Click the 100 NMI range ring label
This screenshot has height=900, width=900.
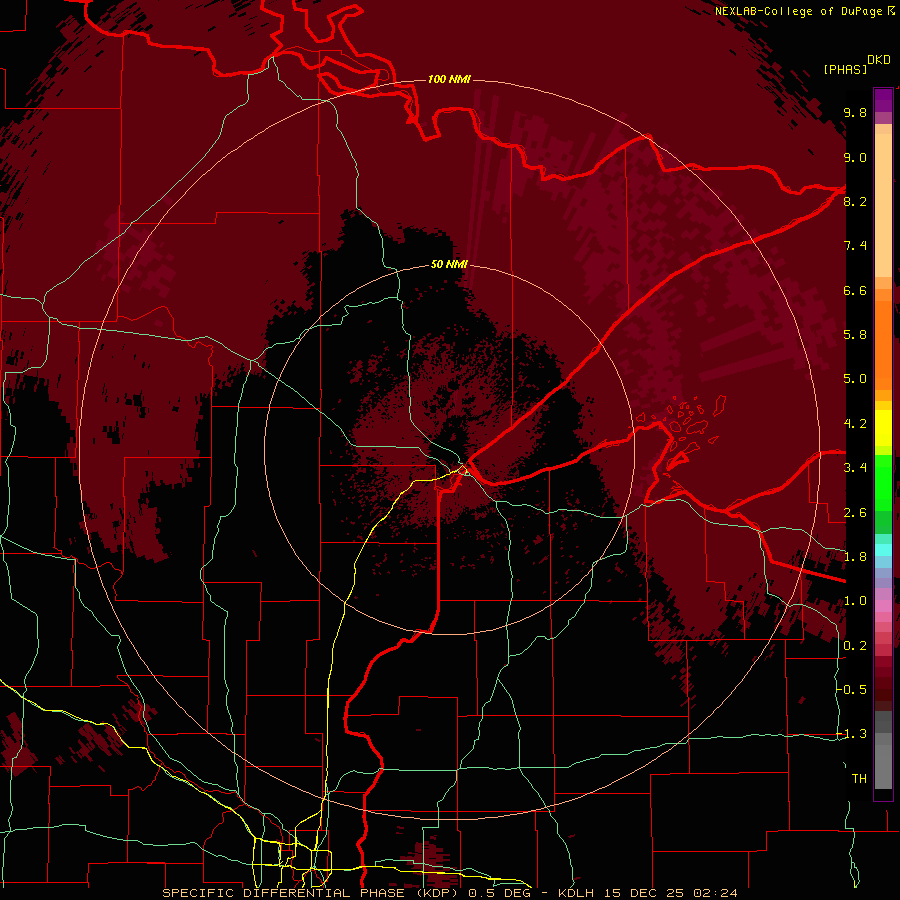coord(449,79)
